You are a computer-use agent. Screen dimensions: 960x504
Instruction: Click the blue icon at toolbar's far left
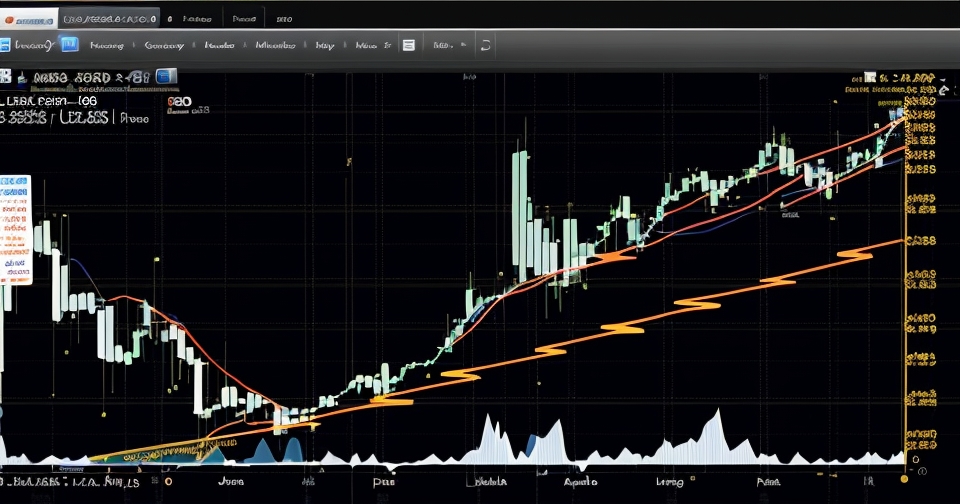[x=4, y=45]
